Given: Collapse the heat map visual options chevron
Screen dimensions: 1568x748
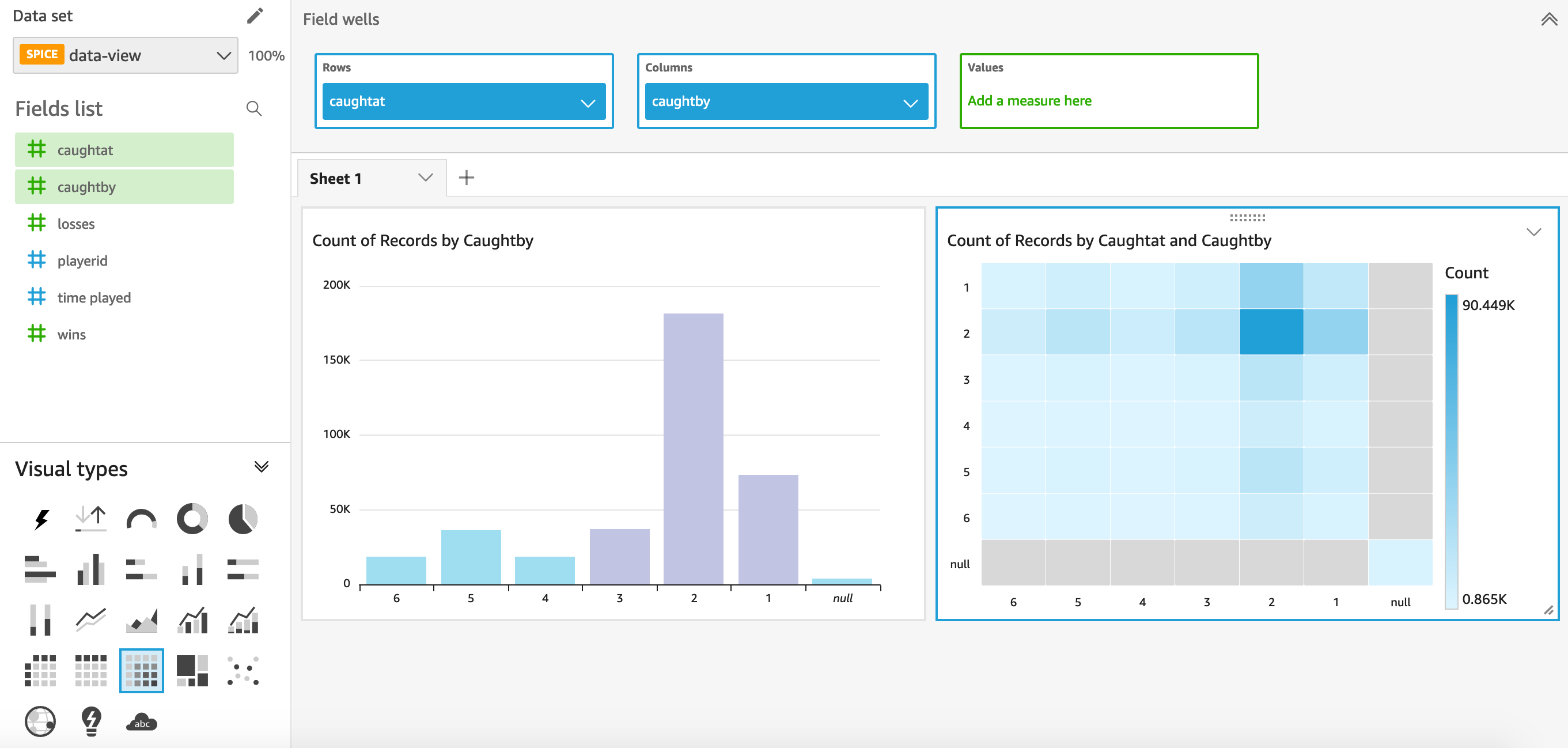Looking at the screenshot, I should [x=1534, y=232].
